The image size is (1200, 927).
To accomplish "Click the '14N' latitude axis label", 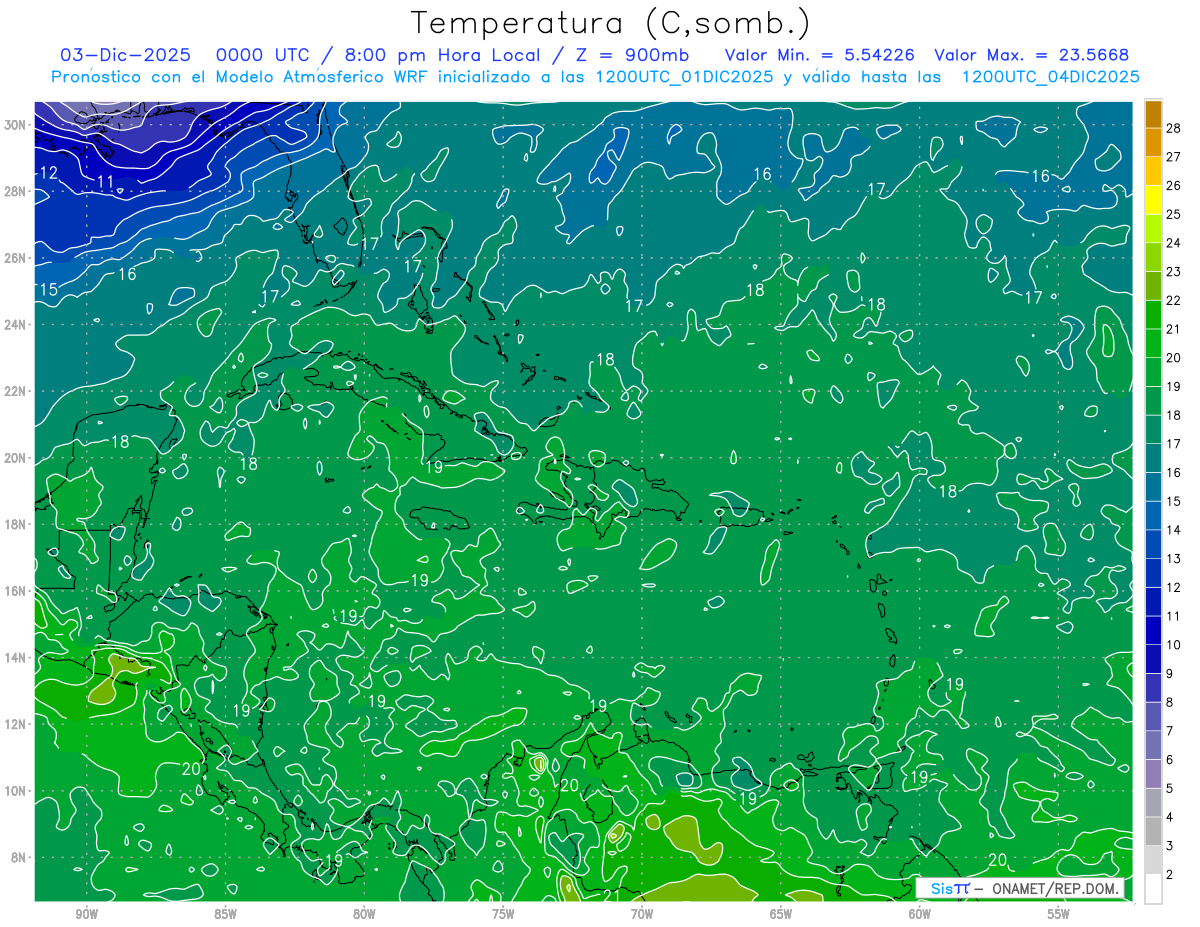I will (16, 658).
